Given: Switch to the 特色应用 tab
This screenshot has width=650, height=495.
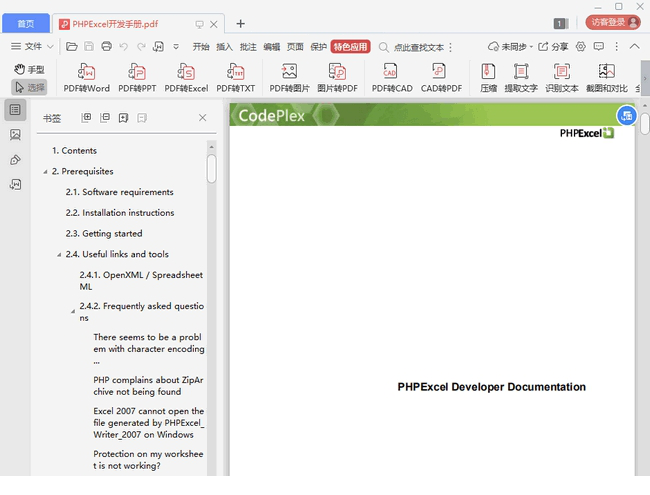Looking at the screenshot, I should (351, 47).
